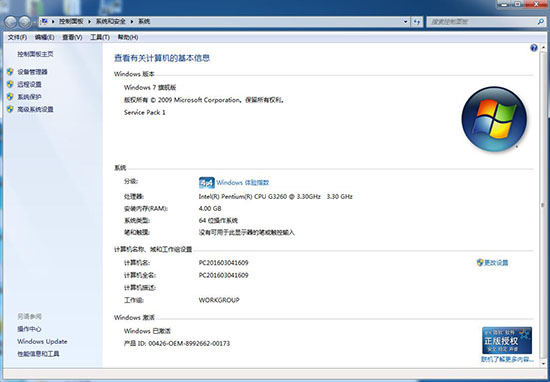Viewport: 550px width, 382px height.
Task: Click the page heading 查看有关计算机的基本信息
Action: click(162, 58)
